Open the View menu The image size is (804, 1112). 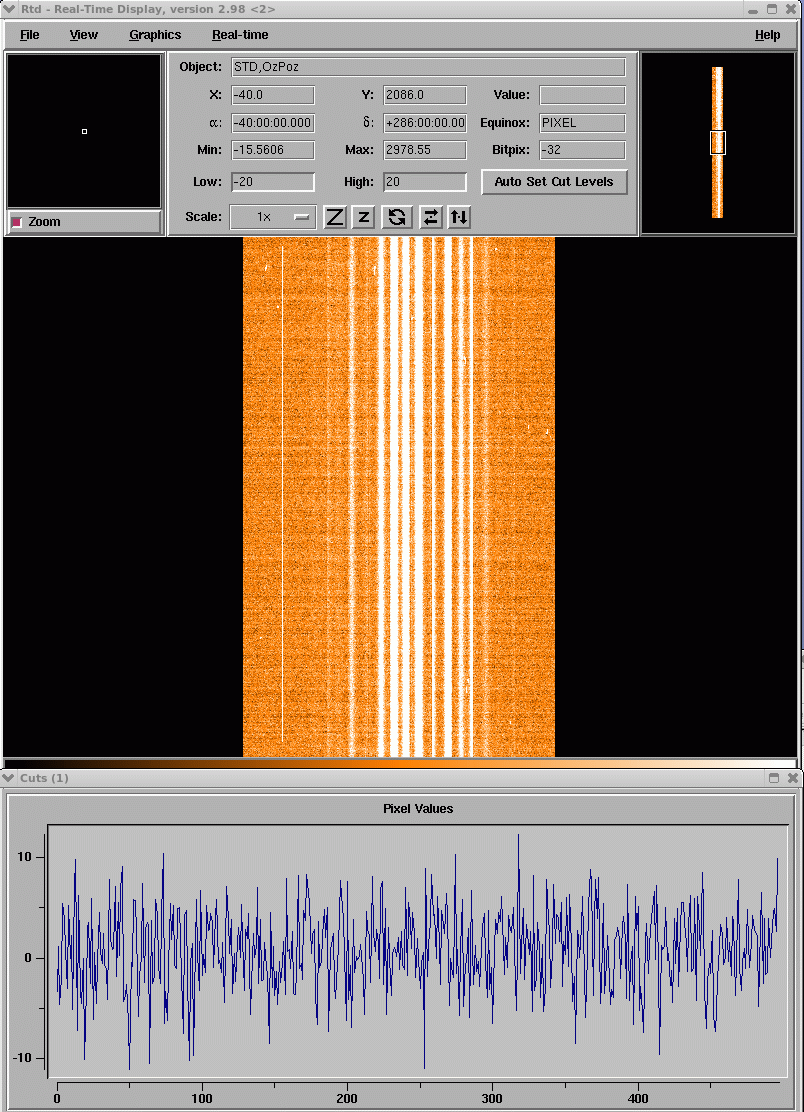point(84,35)
